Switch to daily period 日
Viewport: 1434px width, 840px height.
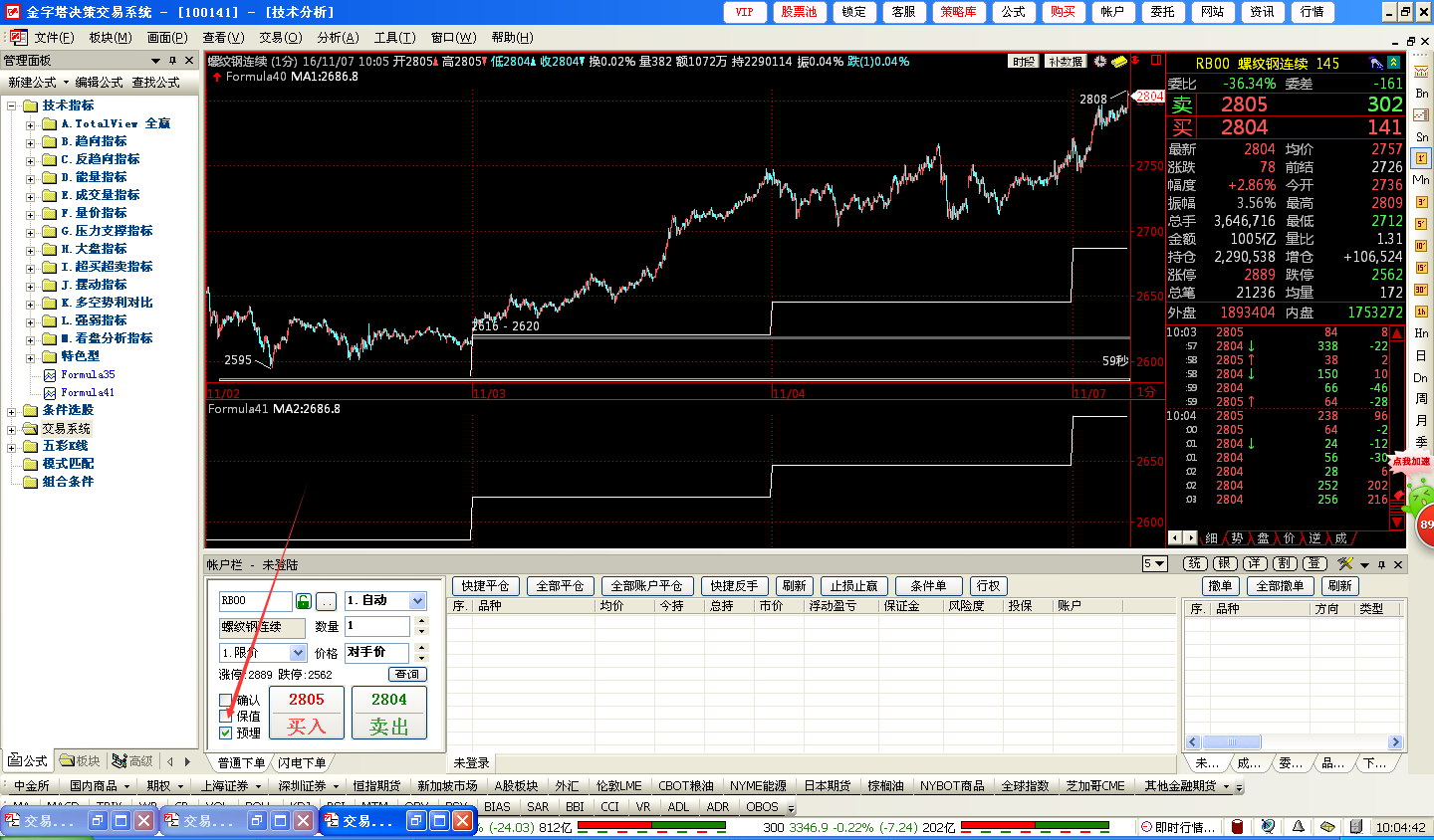click(1421, 355)
